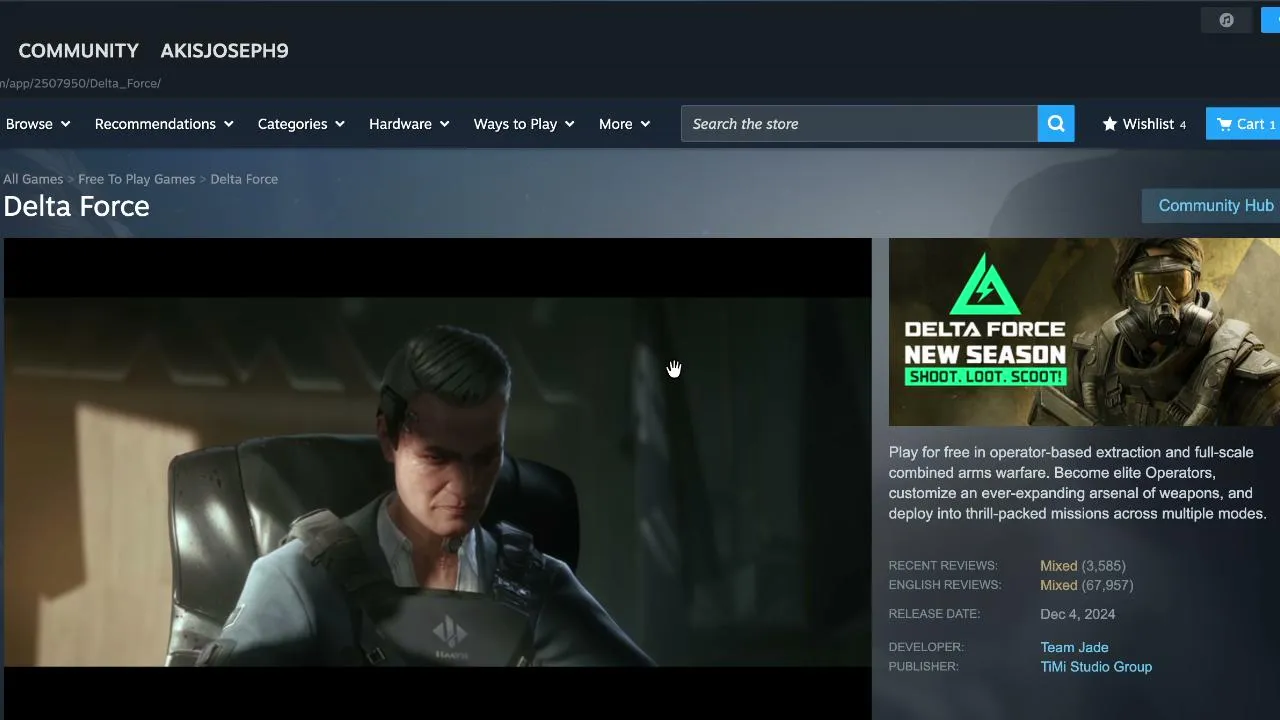Image resolution: width=1280 pixels, height=720 pixels.
Task: Click the Delta Force New Season banner
Action: 1084,332
